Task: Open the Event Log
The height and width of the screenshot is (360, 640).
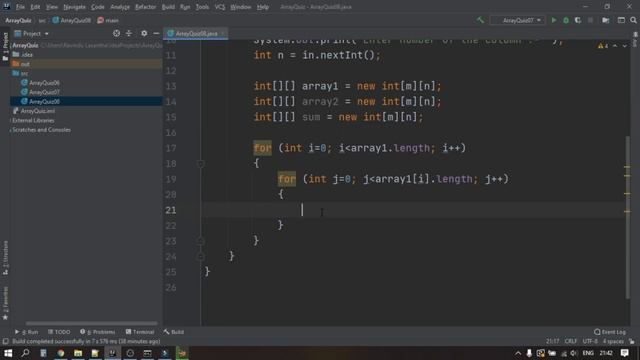Action: (x=610, y=332)
